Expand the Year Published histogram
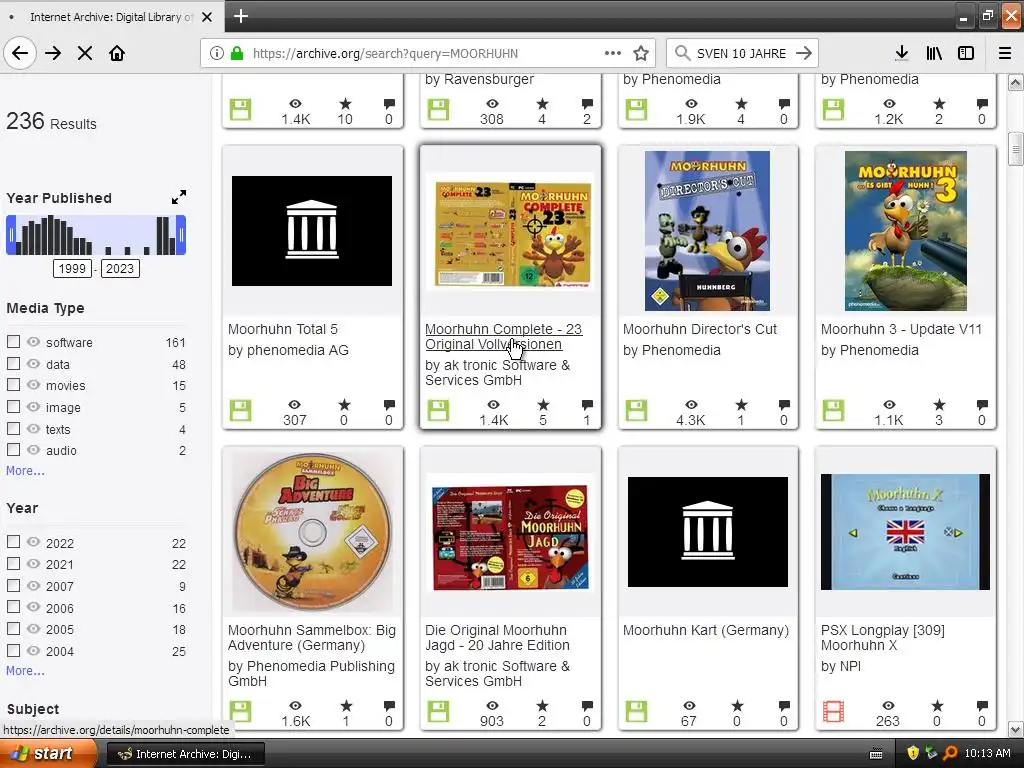Image resolution: width=1024 pixels, height=768 pixels. pos(179,197)
